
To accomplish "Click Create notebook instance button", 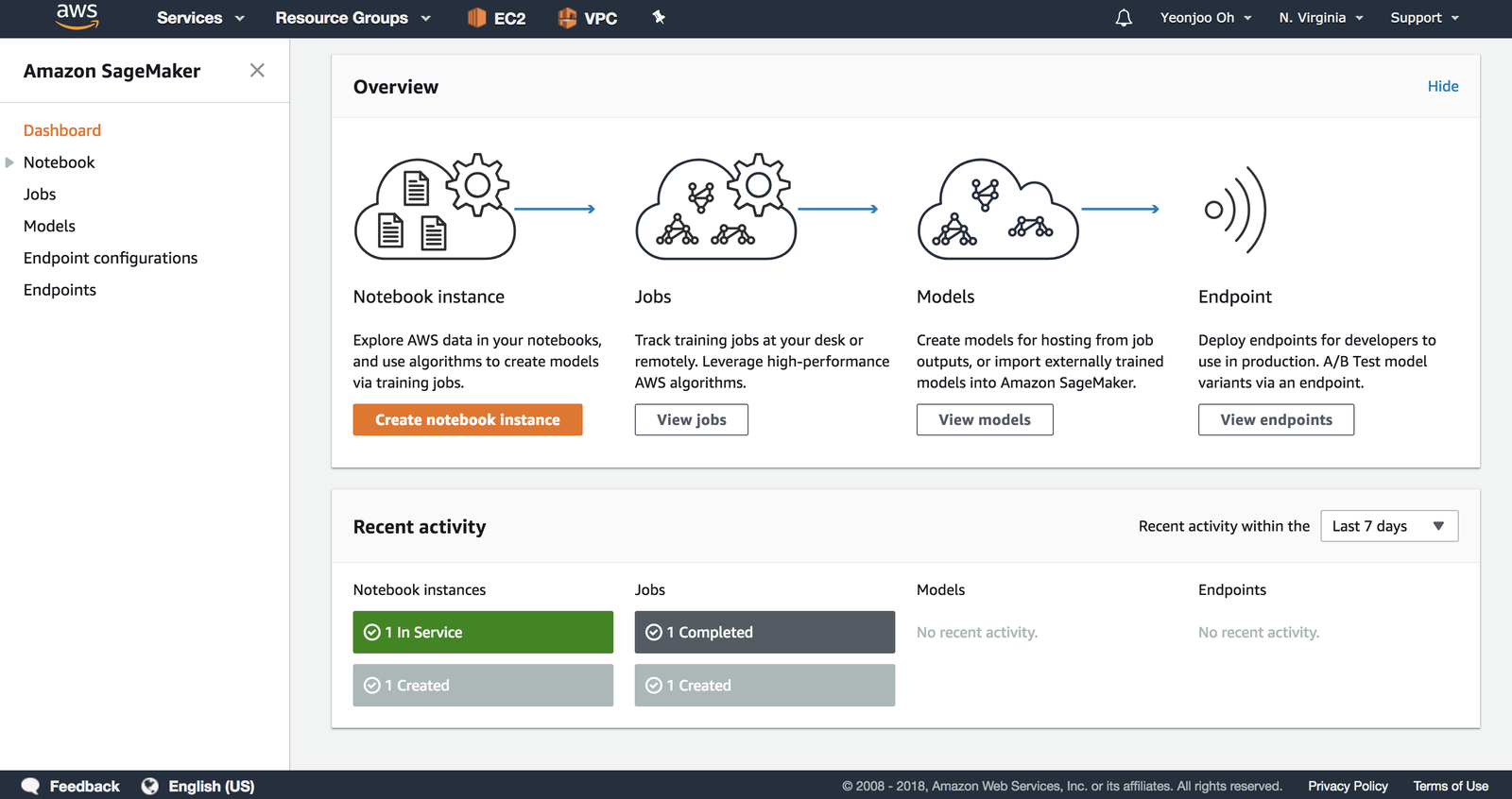I will pos(467,420).
